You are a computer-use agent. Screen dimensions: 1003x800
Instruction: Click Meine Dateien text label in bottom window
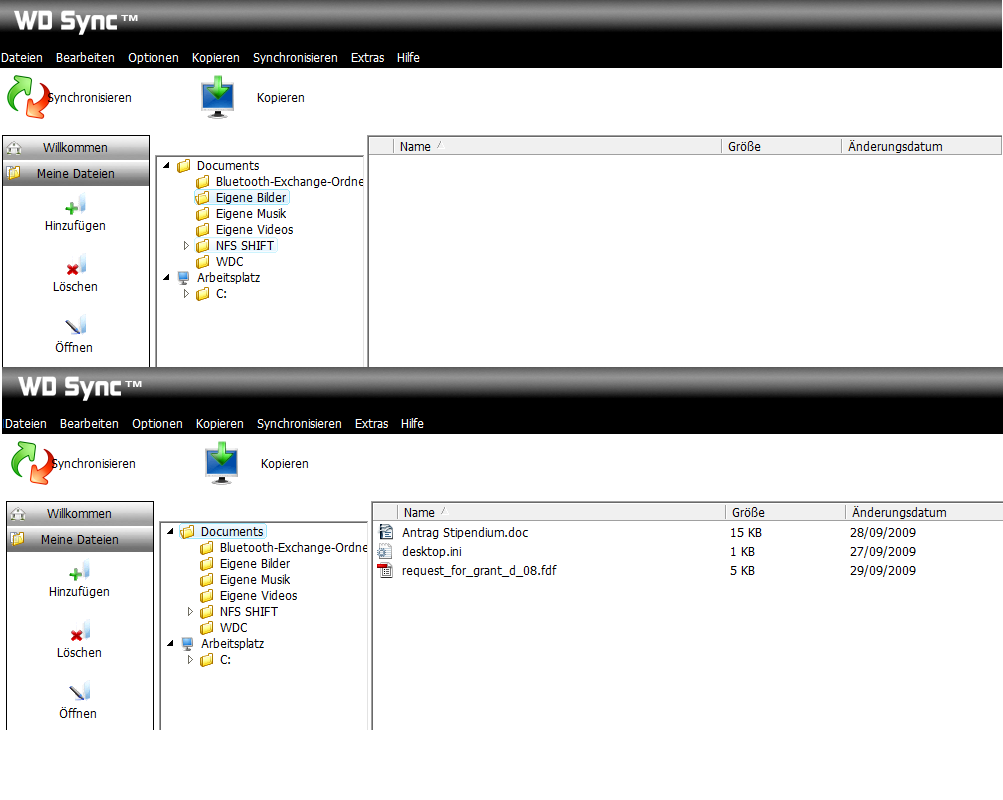(80, 540)
